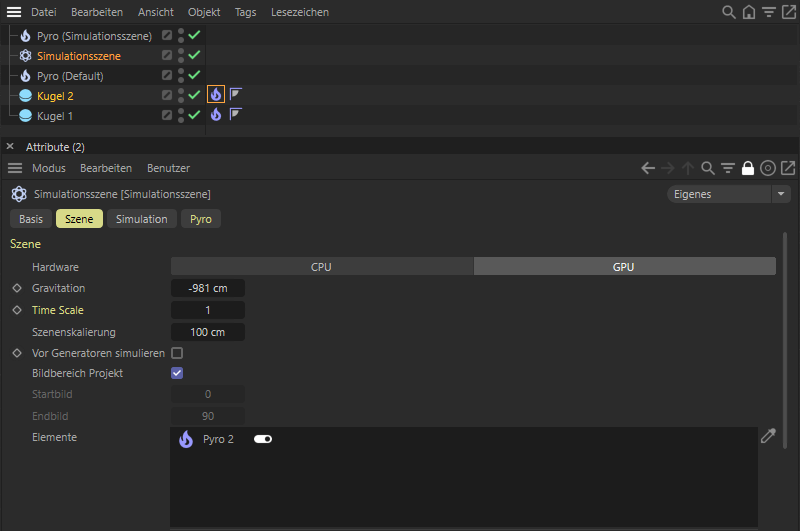Open Object Manager in new window icon
800x531 pixels.
coord(788,12)
